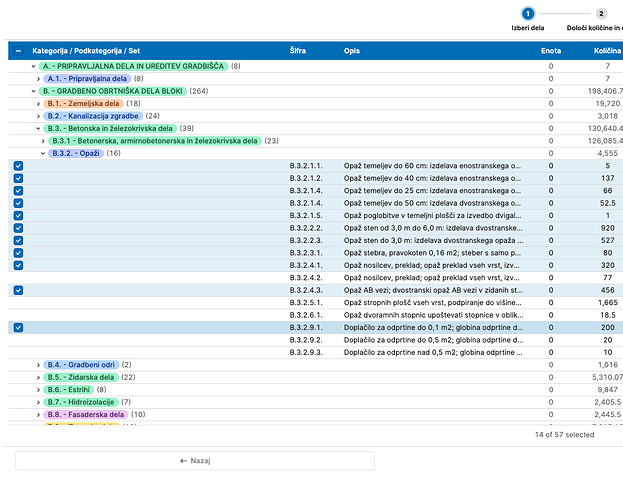Viewport: 623px width, 500px height.
Task: Collapse B. Gradbeno obrtniška dela bloki
Action: click(34, 91)
